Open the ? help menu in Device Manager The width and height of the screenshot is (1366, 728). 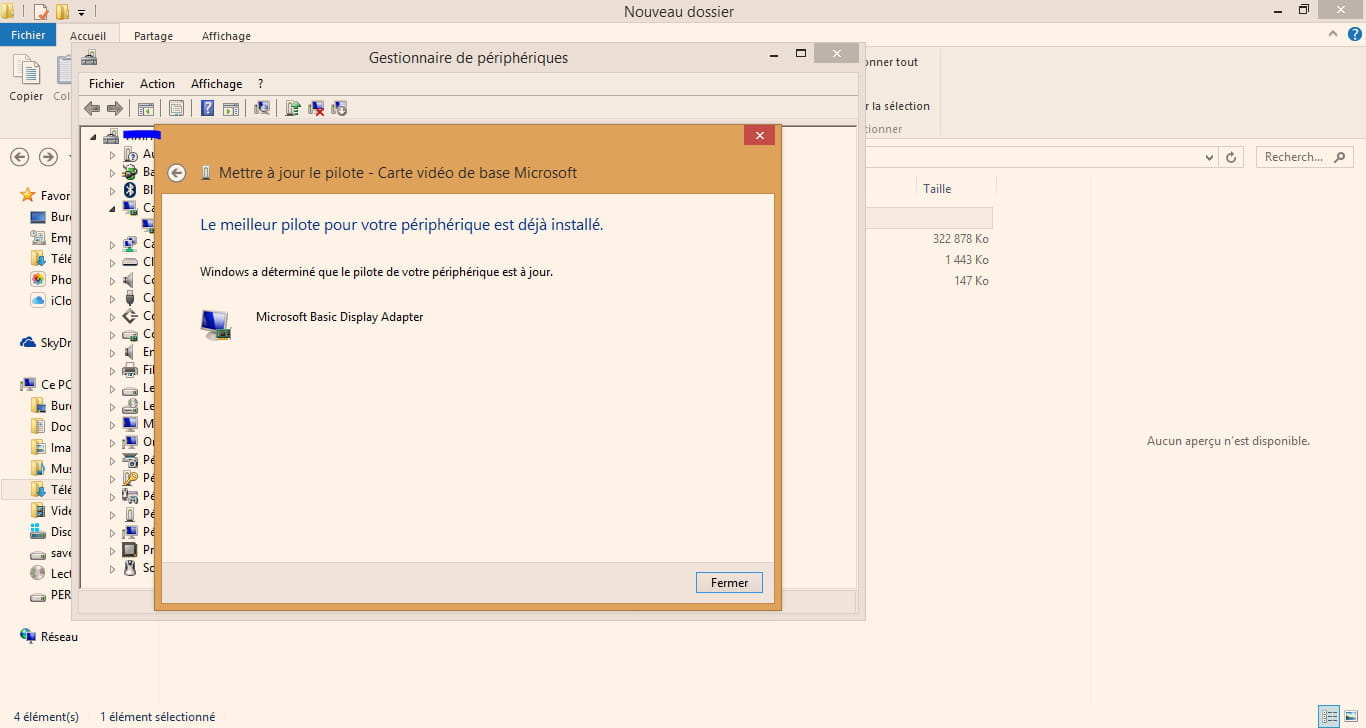point(260,84)
